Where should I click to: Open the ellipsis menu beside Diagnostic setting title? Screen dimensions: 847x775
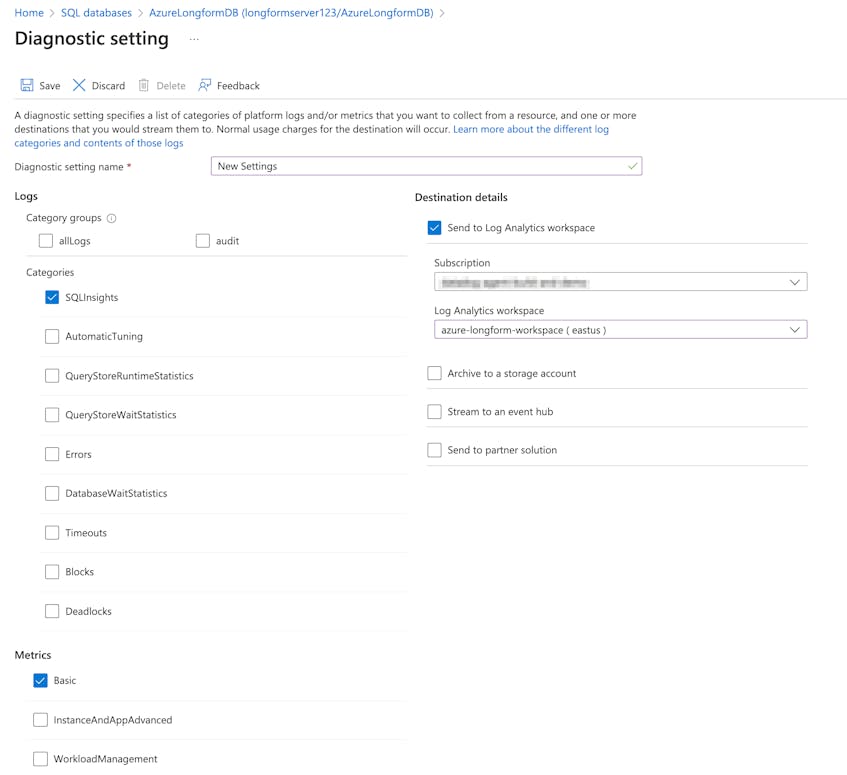click(194, 39)
